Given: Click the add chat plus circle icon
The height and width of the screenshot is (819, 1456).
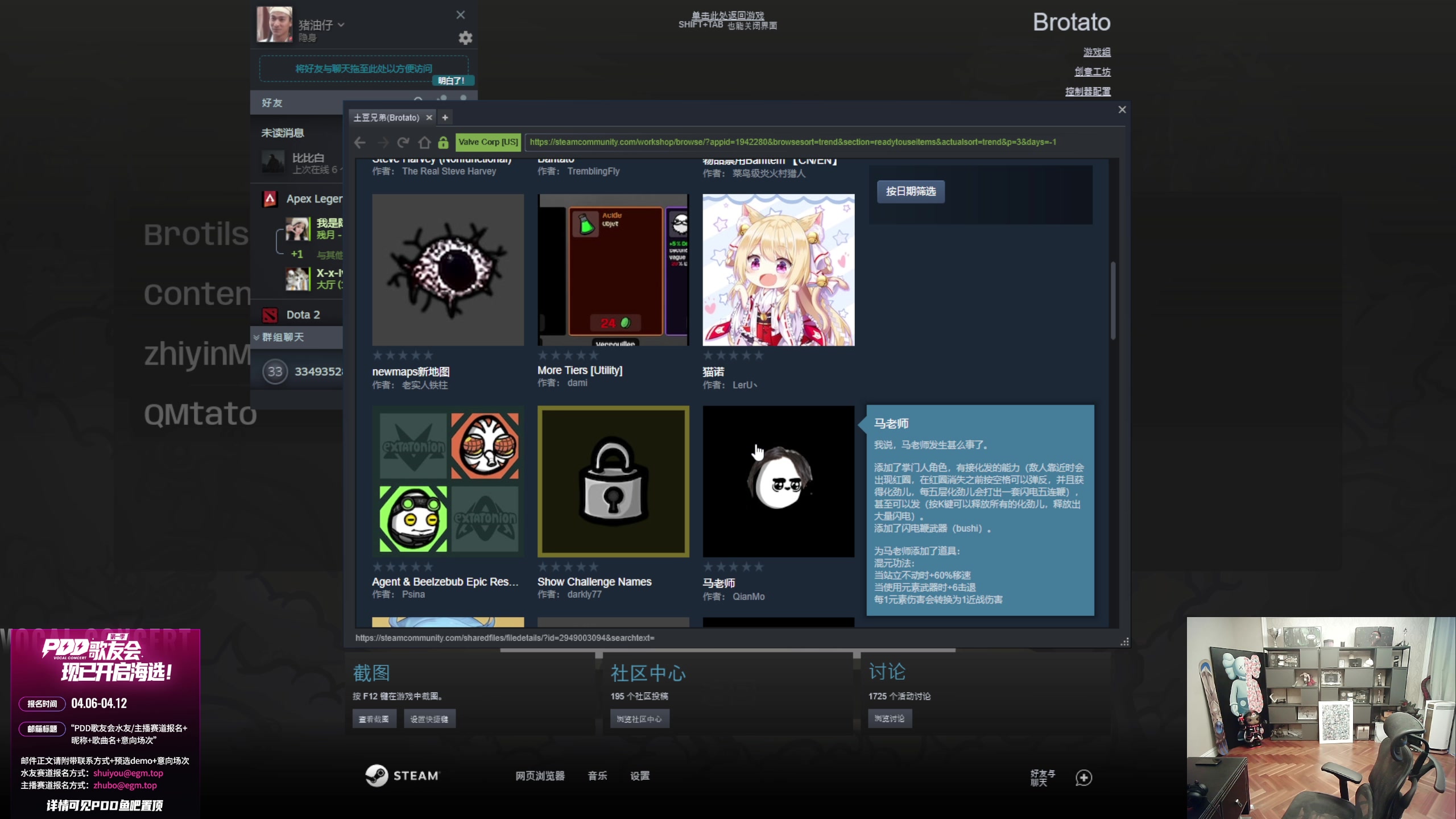Looking at the screenshot, I should pyautogui.click(x=1083, y=777).
